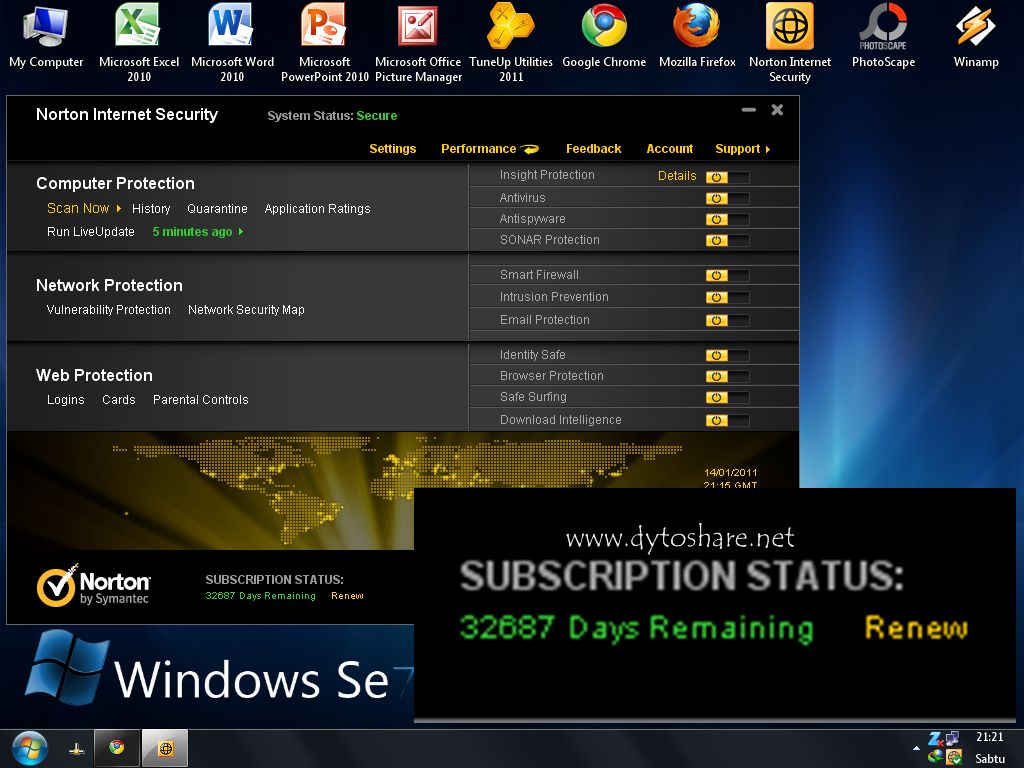Disable Email Protection switch
The width and height of the screenshot is (1024, 768).
click(728, 320)
